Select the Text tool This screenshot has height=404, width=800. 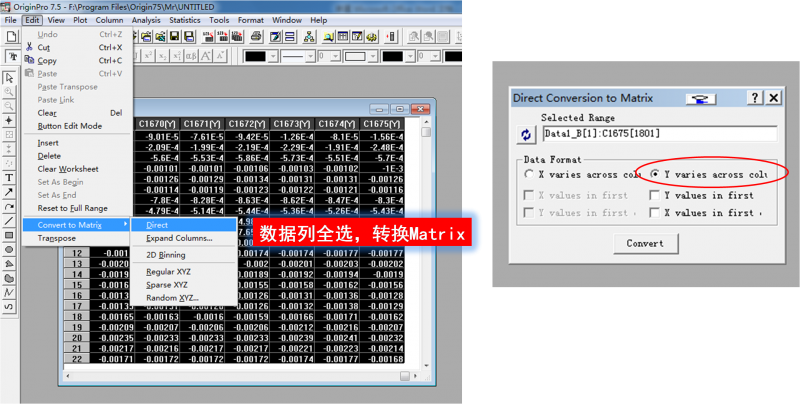tap(9, 178)
